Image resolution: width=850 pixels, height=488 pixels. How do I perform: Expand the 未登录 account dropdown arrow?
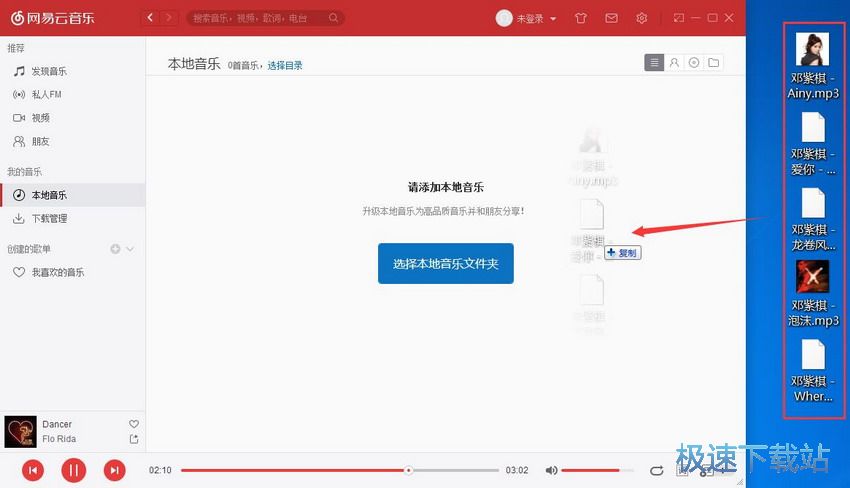coord(553,18)
